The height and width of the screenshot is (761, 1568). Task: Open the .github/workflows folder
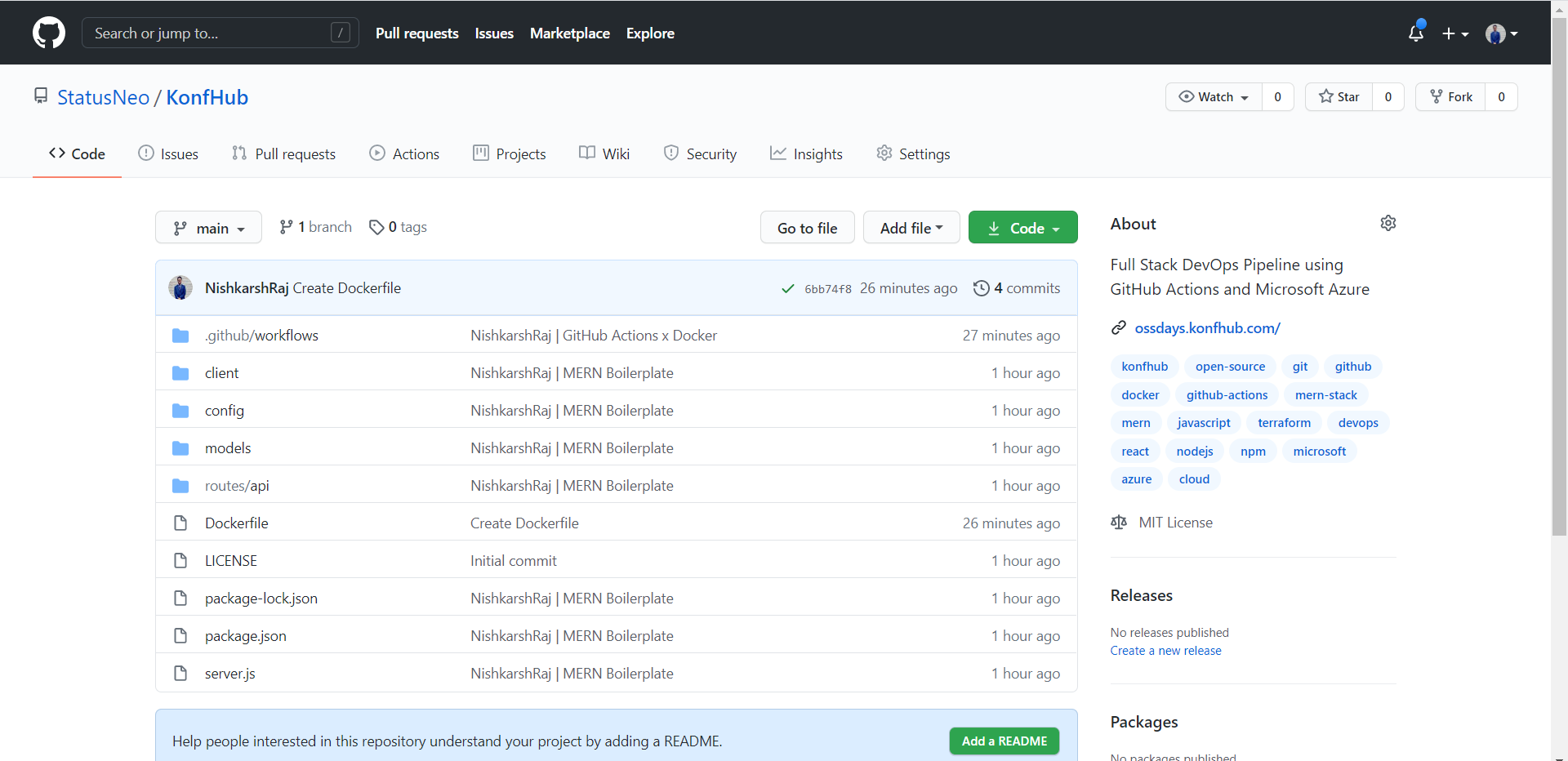[261, 335]
